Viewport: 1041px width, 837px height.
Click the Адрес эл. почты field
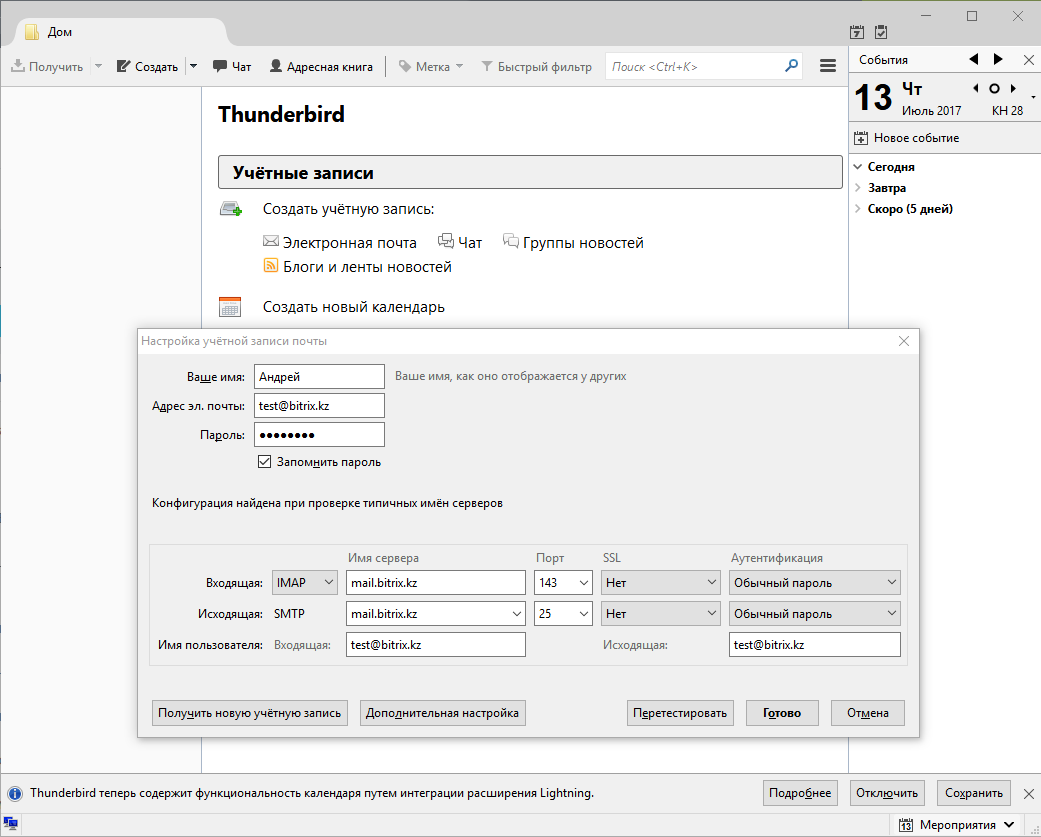[319, 406]
